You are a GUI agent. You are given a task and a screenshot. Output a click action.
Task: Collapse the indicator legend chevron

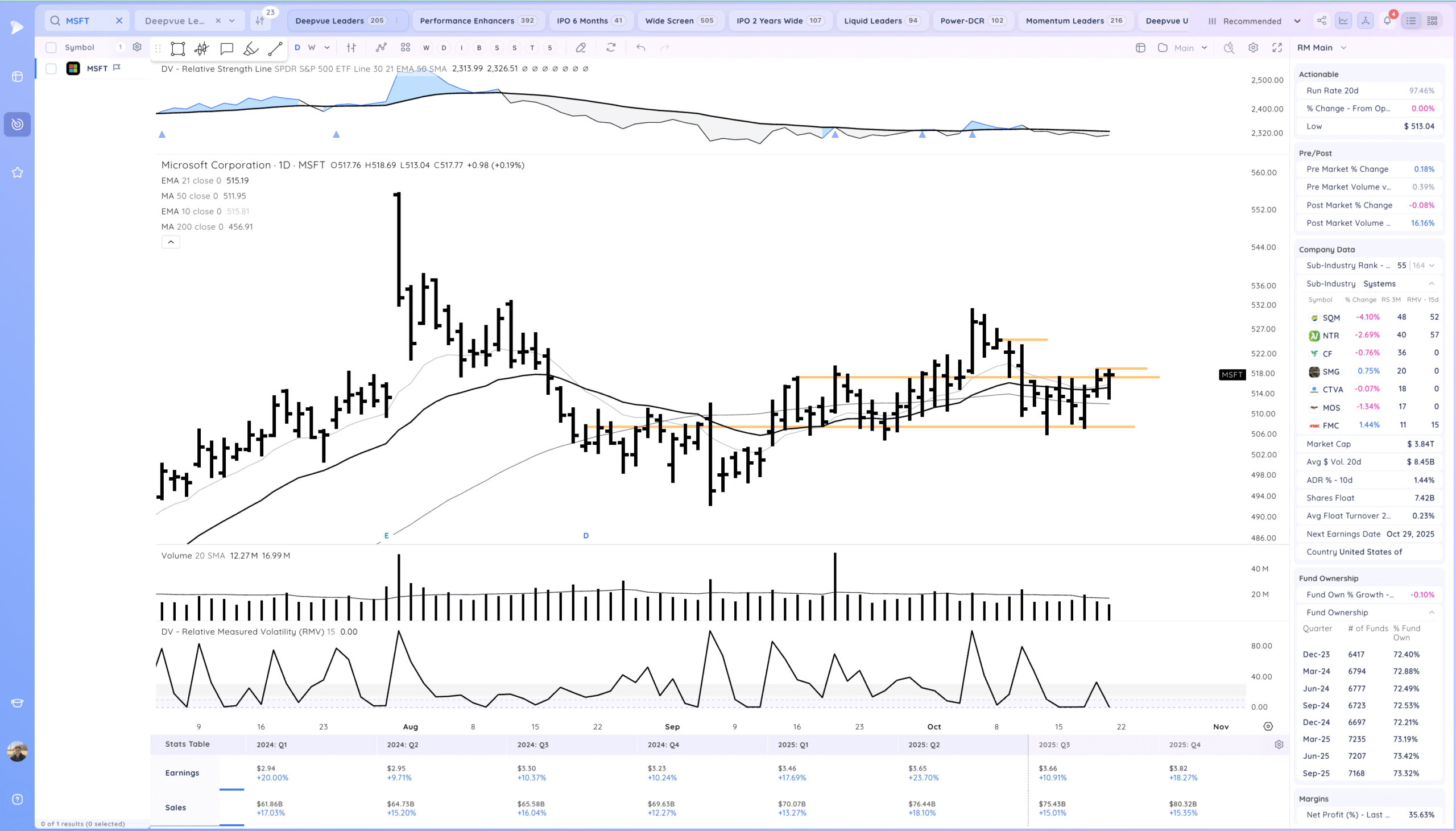(x=171, y=242)
